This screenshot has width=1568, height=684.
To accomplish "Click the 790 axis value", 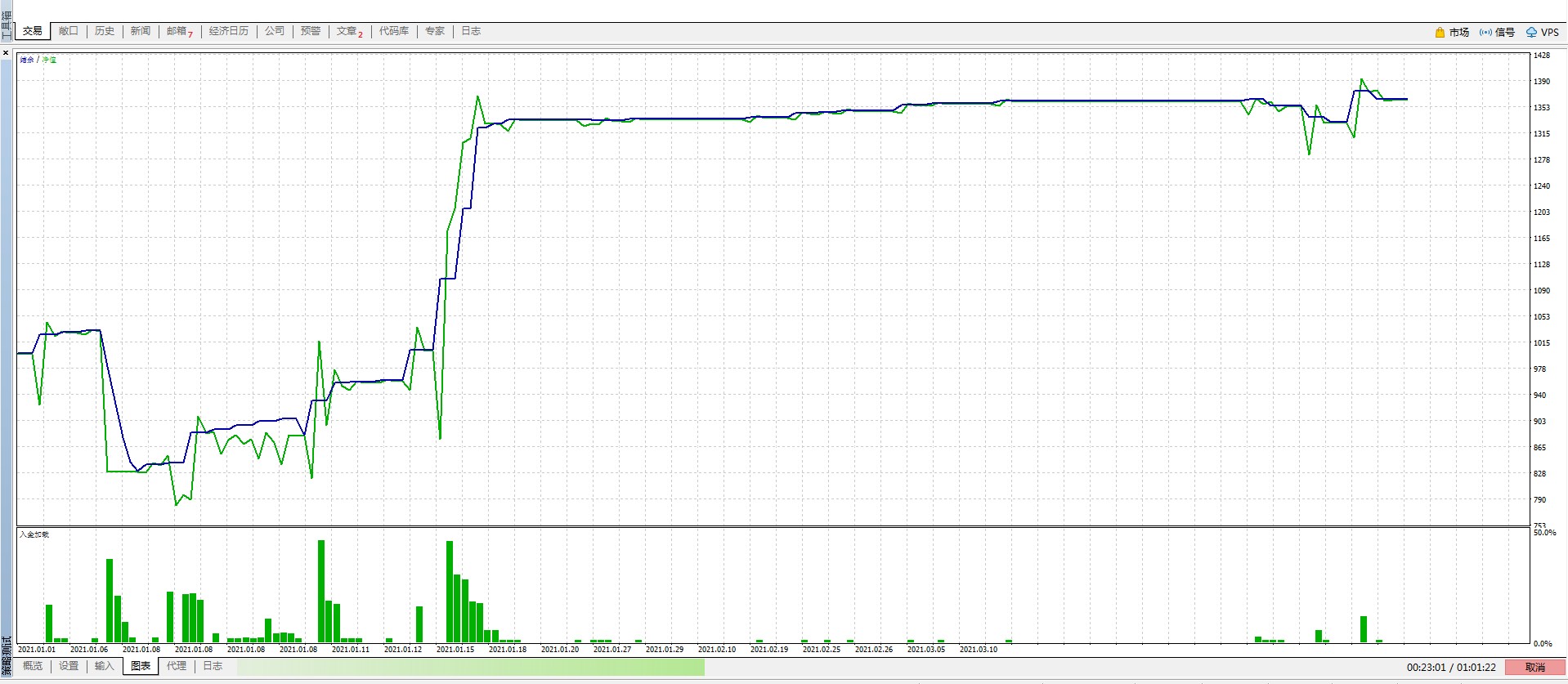I will (x=1539, y=500).
